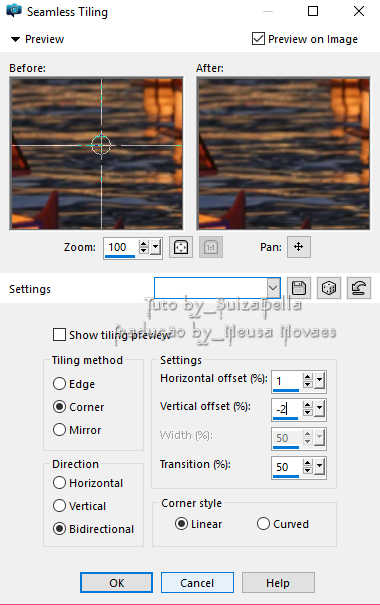Viewport: 380px width, 605px height.
Task: Enable Show tiling preview checkbox
Action: (x=59, y=335)
